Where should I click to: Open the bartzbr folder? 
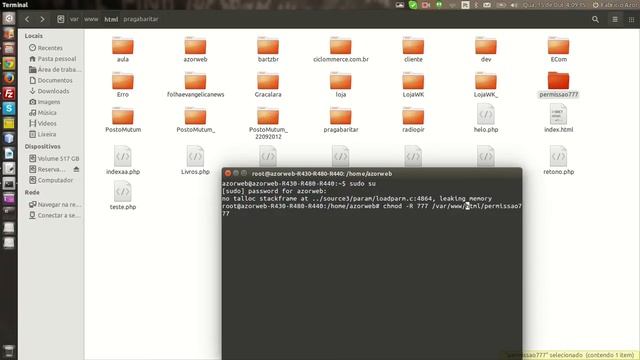[x=268, y=49]
